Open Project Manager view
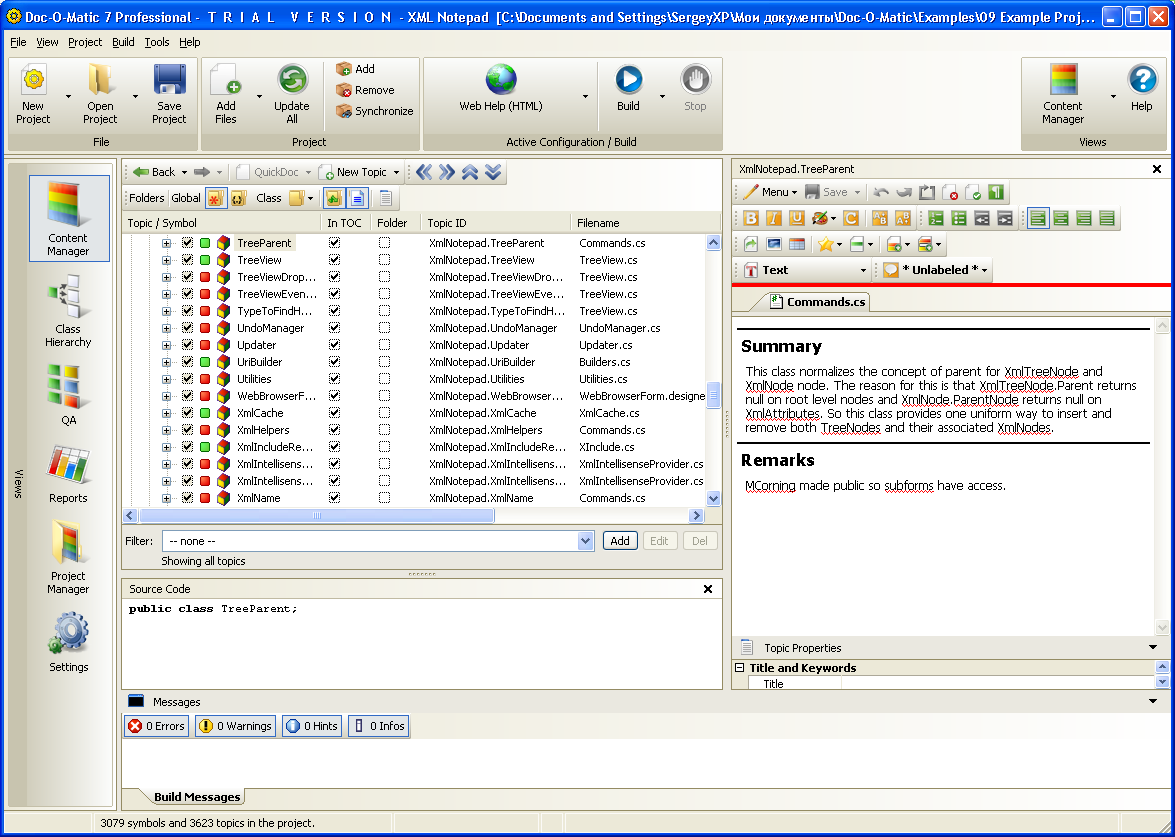This screenshot has height=837, width=1175. [68, 557]
